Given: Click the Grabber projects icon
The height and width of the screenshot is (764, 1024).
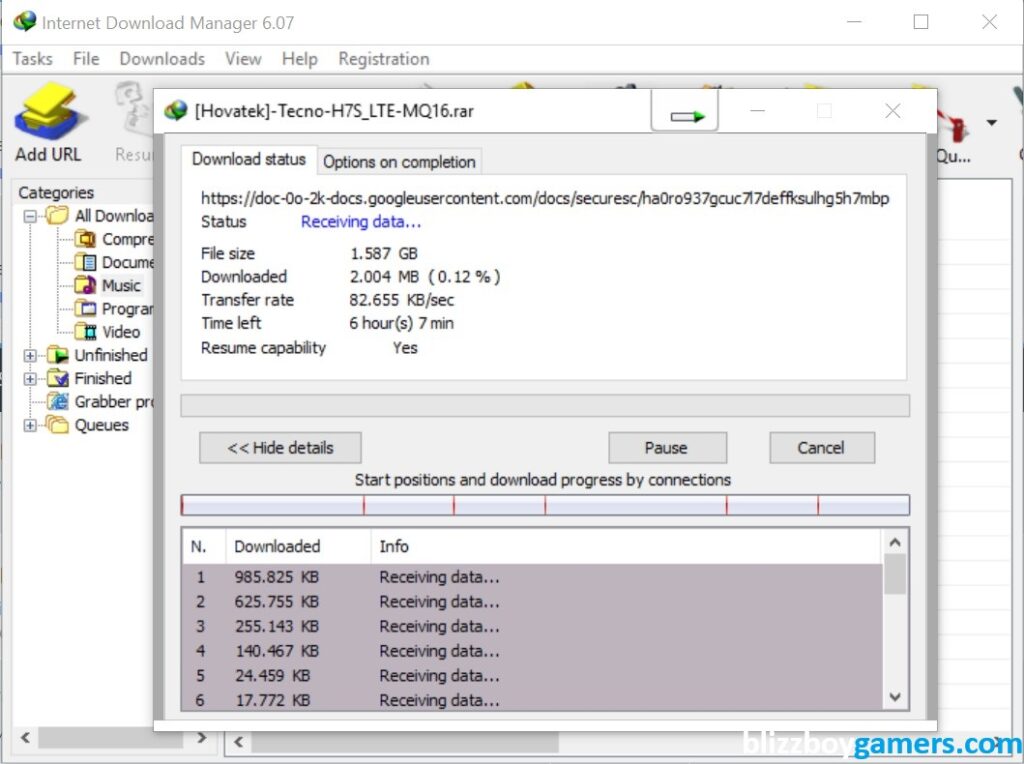Looking at the screenshot, I should click(57, 402).
